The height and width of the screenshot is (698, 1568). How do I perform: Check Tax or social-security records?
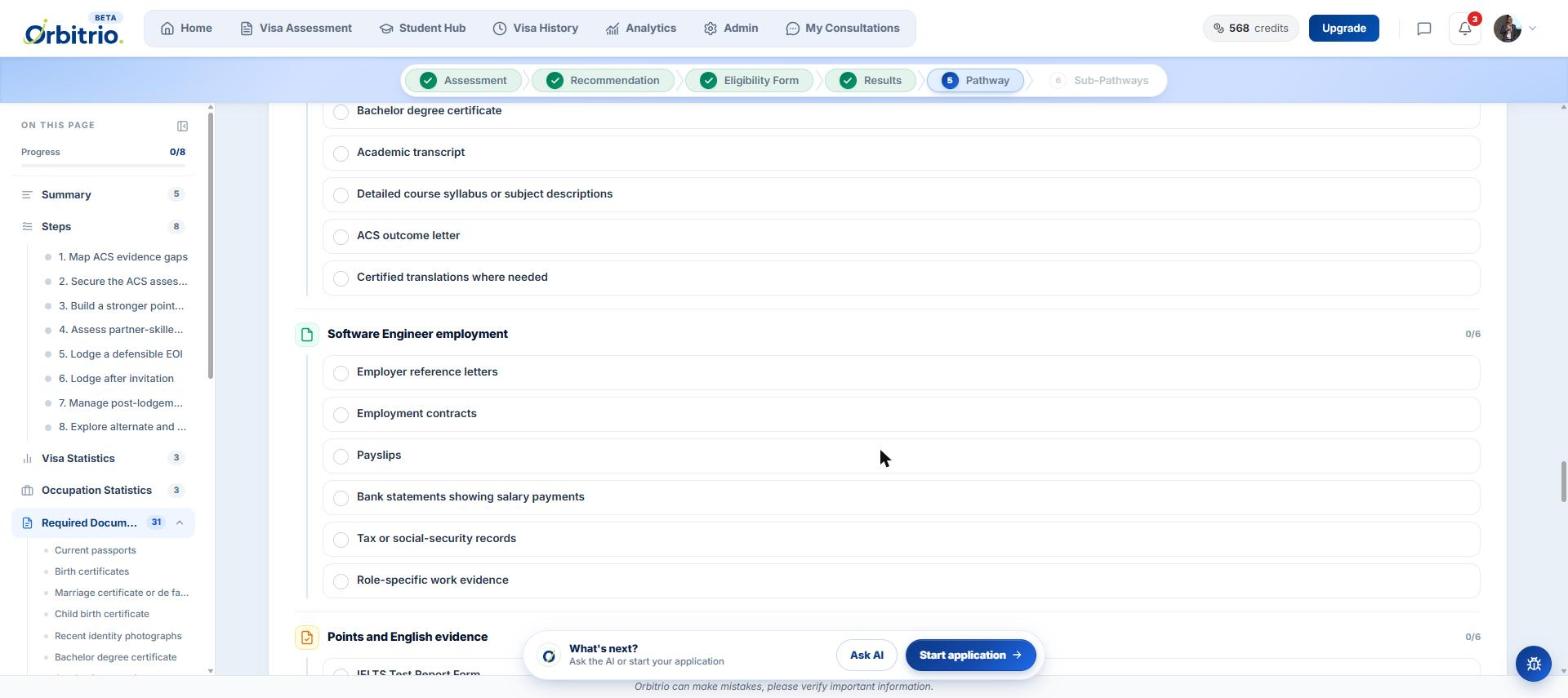tap(341, 539)
